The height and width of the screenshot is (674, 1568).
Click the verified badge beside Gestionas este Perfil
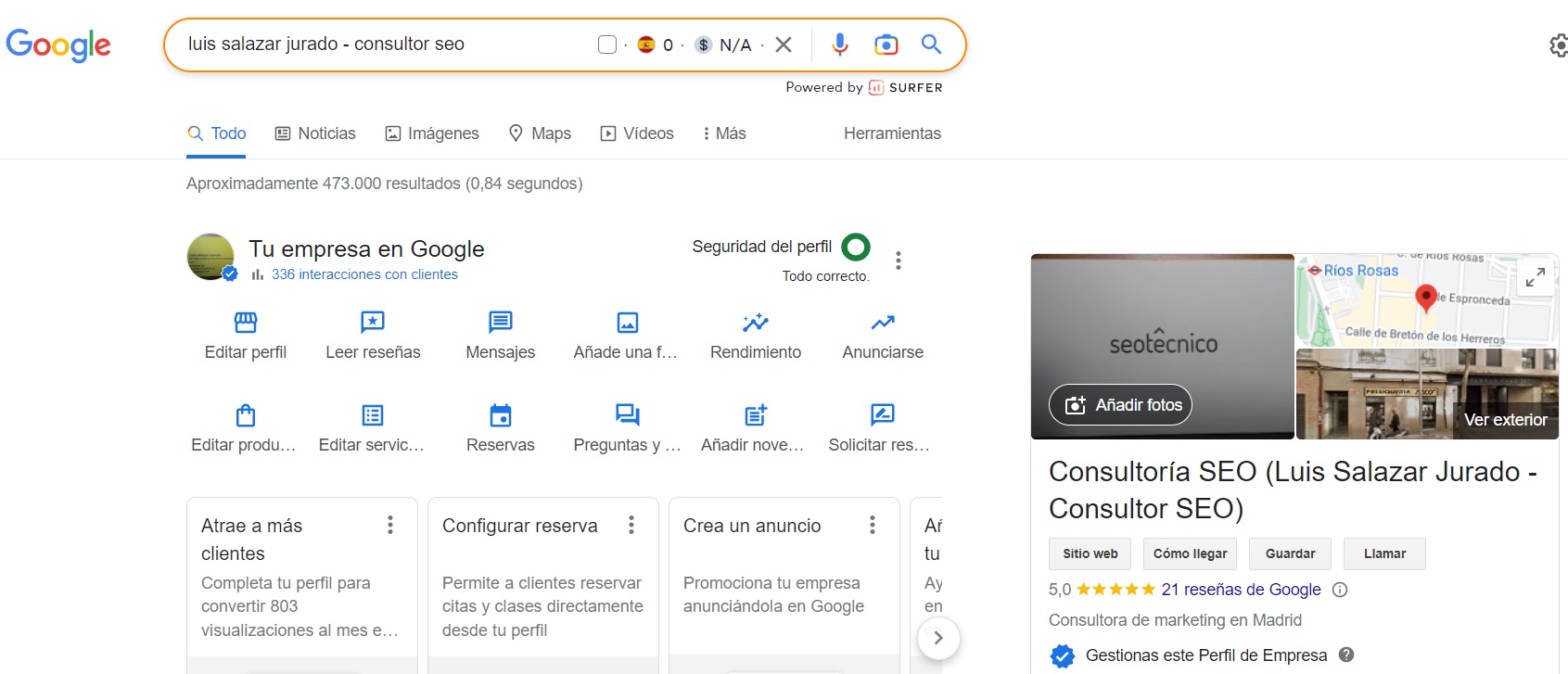point(1063,655)
